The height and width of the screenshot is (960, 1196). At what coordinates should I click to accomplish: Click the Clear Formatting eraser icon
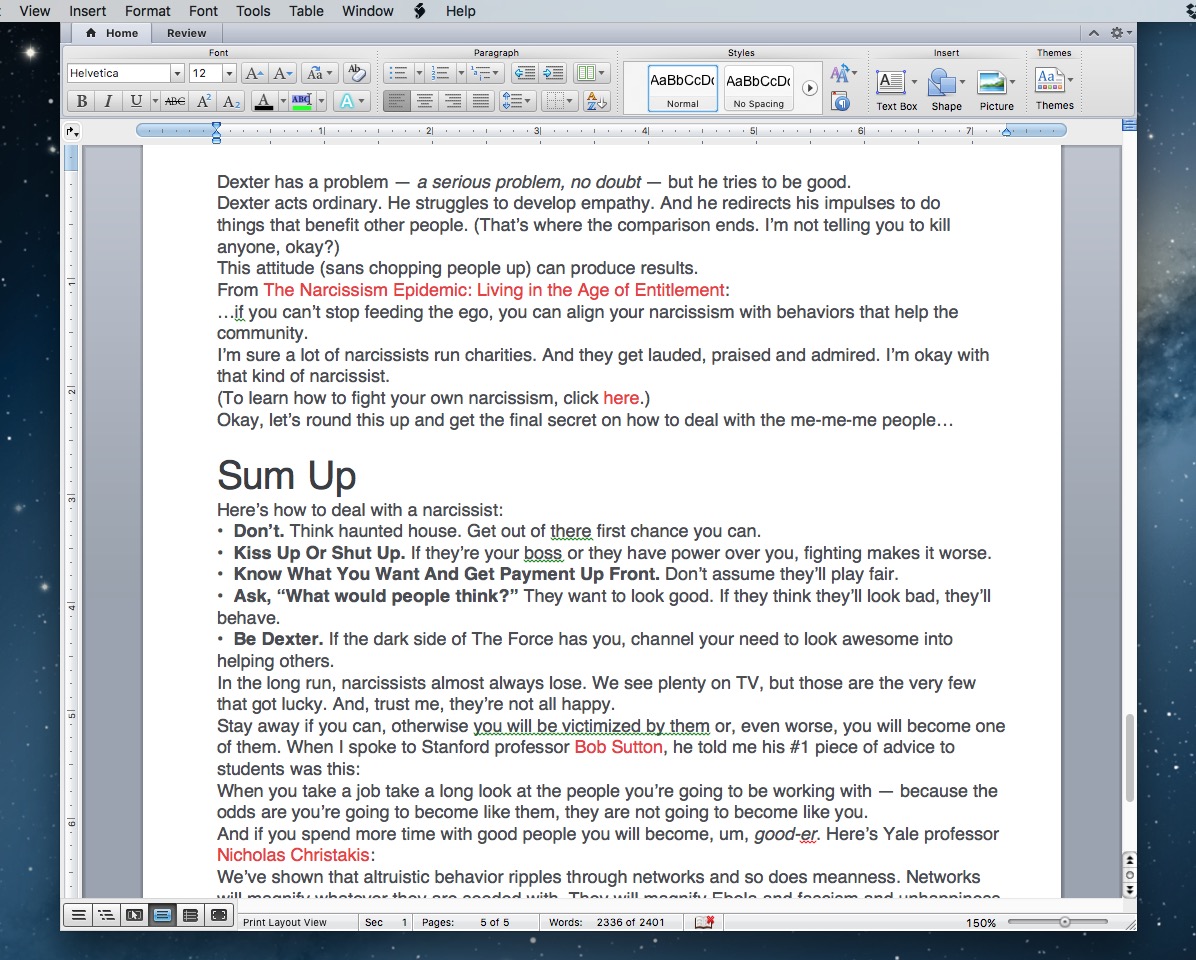click(x=355, y=73)
